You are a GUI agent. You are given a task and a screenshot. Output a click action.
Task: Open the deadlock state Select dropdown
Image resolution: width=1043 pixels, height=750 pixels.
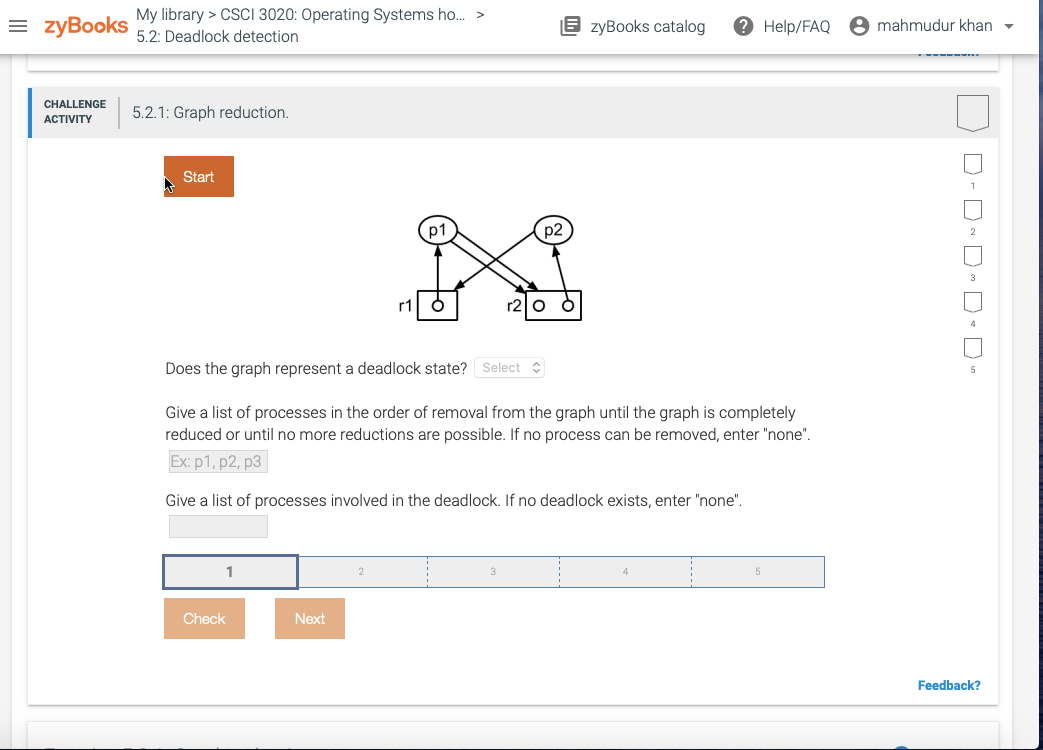(x=509, y=367)
